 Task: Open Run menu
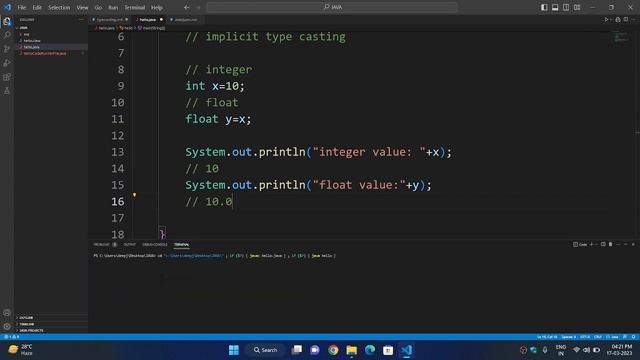tap(113, 7)
